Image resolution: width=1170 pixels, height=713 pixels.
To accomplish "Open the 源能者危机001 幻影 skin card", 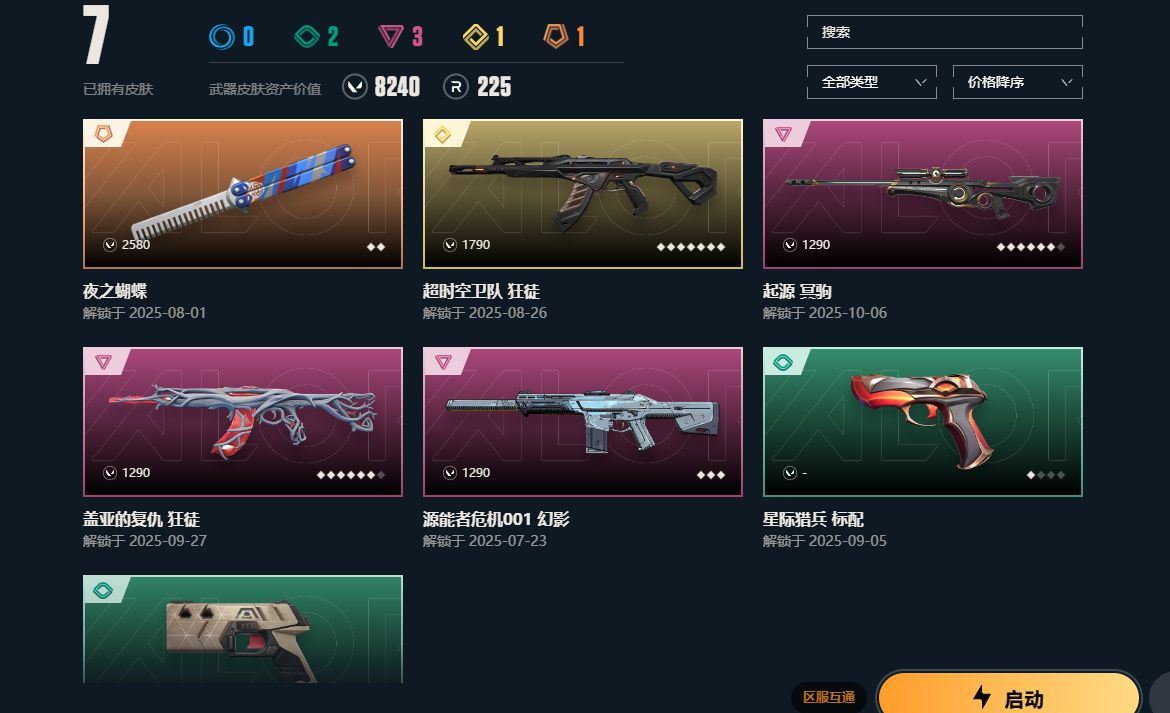I will [x=583, y=421].
